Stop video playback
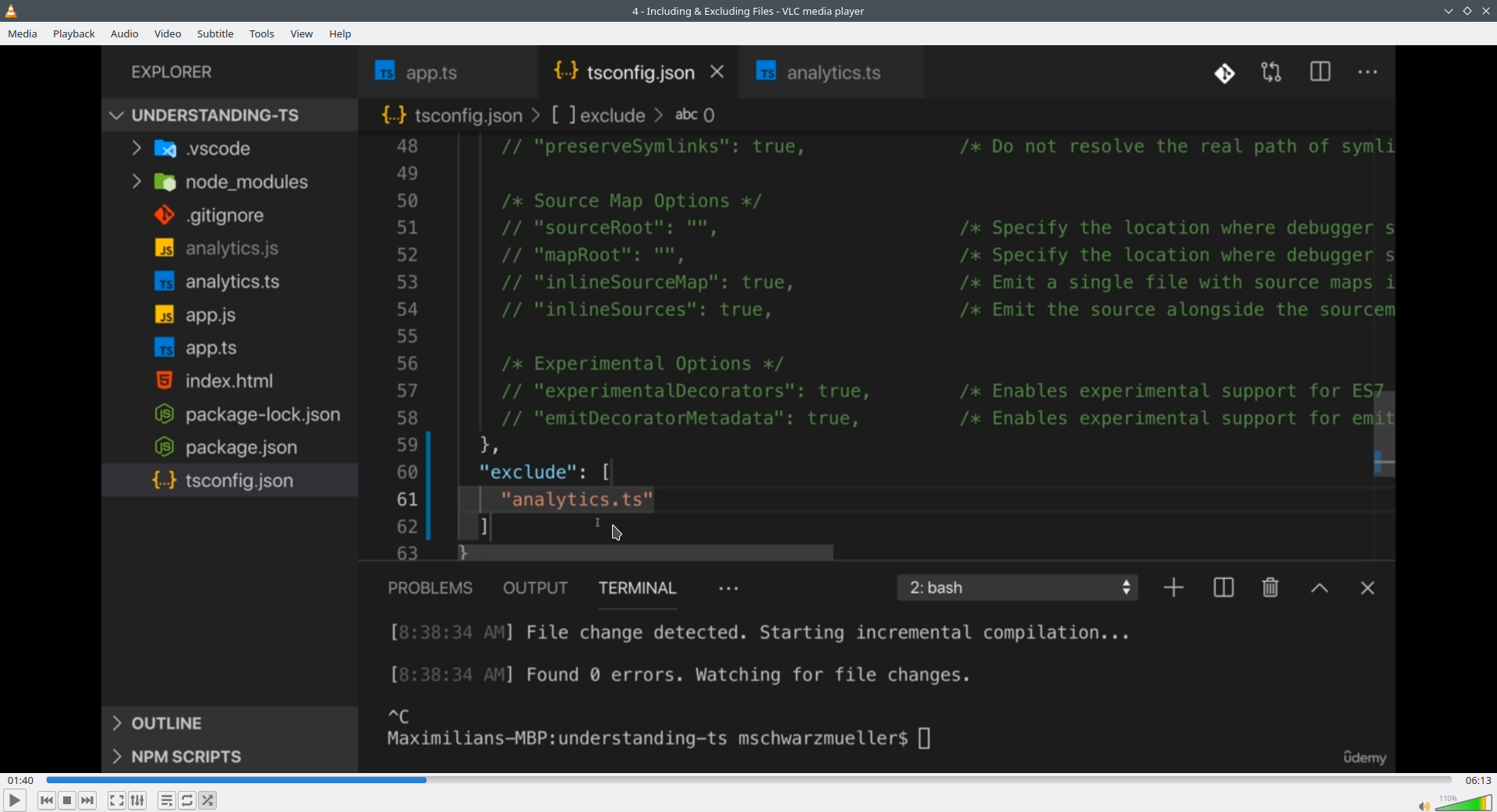The image size is (1497, 812). 68,800
